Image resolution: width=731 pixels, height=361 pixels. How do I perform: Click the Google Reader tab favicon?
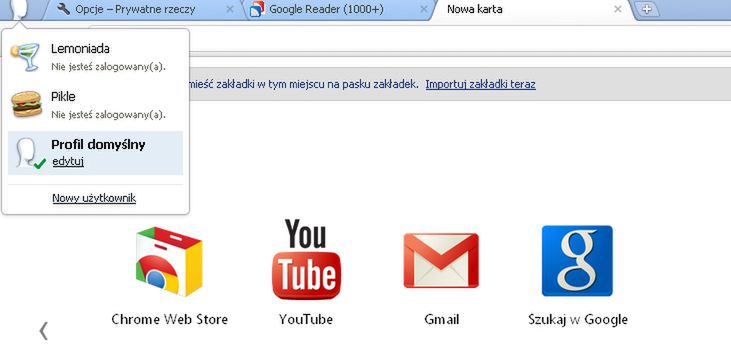tap(257, 9)
